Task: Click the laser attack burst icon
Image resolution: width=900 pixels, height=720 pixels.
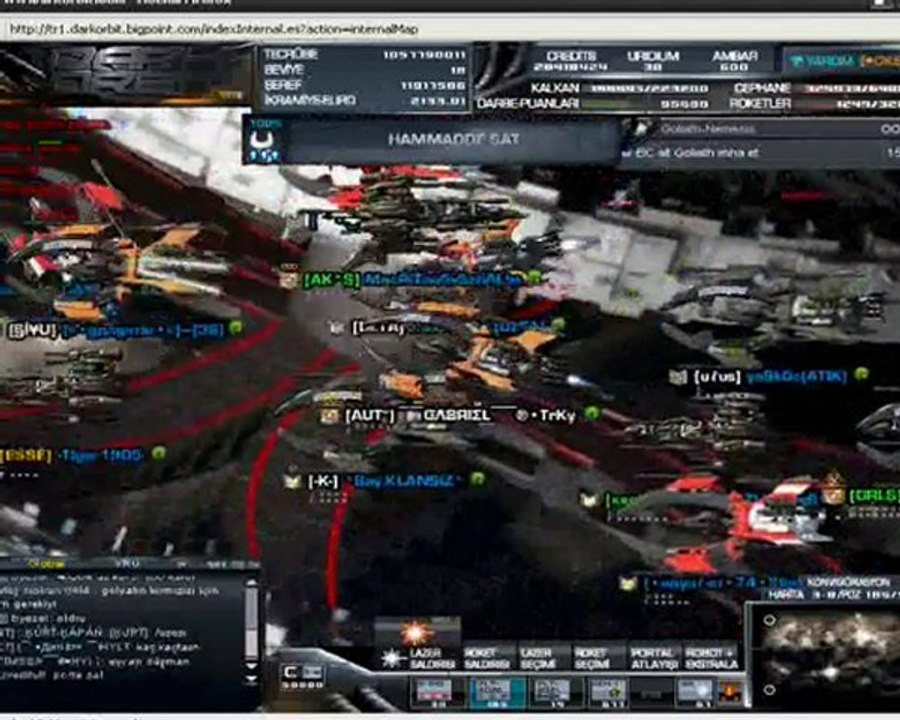Action: click(x=416, y=634)
